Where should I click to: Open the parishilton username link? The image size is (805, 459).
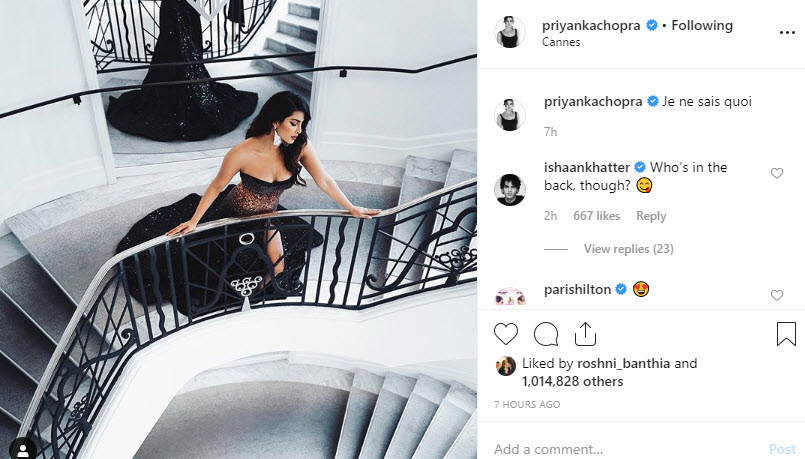577,290
